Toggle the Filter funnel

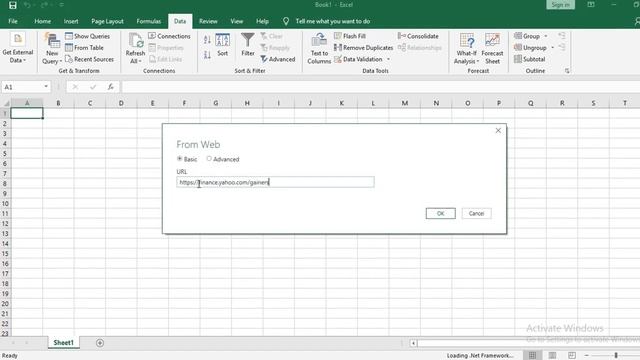(x=248, y=45)
